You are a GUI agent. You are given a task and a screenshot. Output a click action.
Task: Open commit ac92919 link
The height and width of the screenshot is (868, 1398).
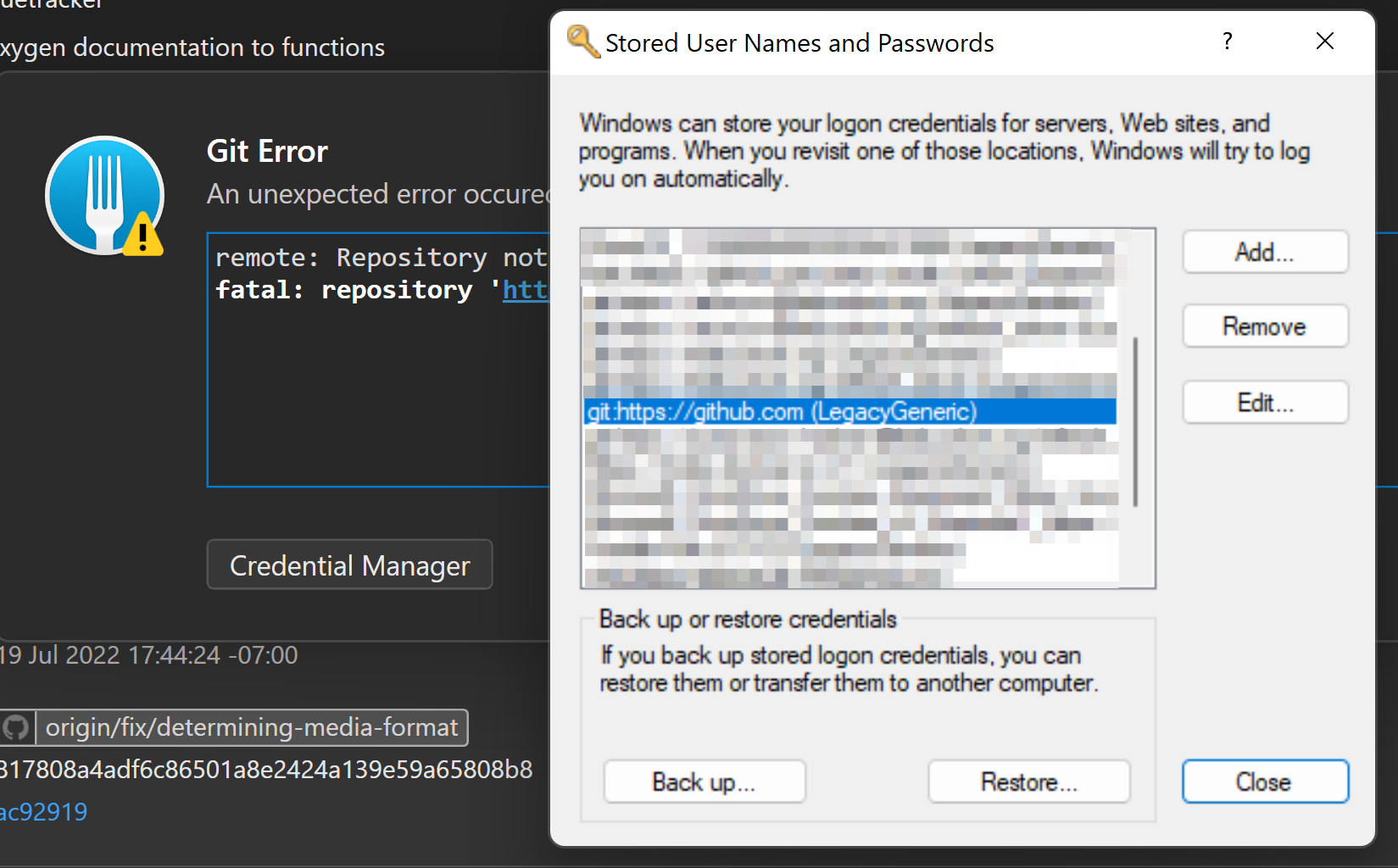43,811
